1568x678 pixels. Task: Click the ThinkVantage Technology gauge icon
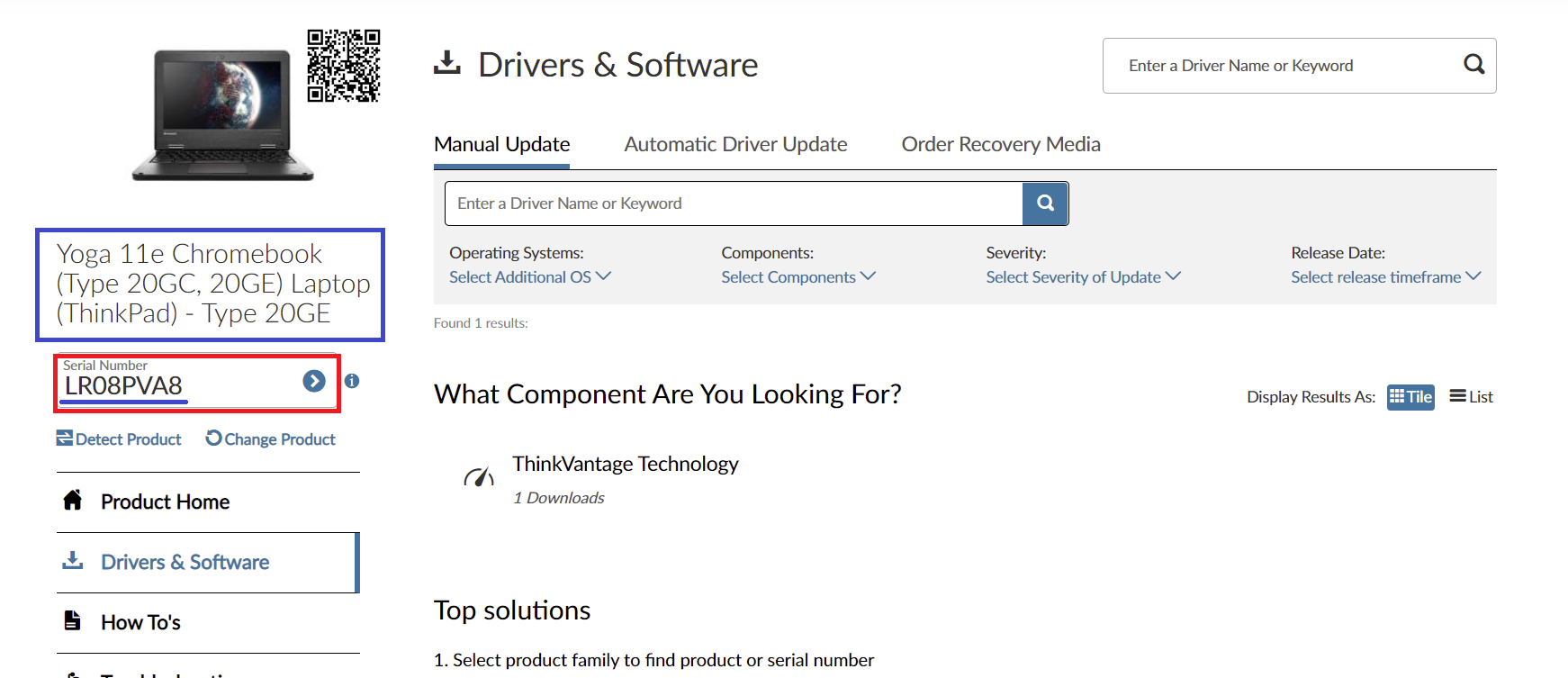[479, 478]
